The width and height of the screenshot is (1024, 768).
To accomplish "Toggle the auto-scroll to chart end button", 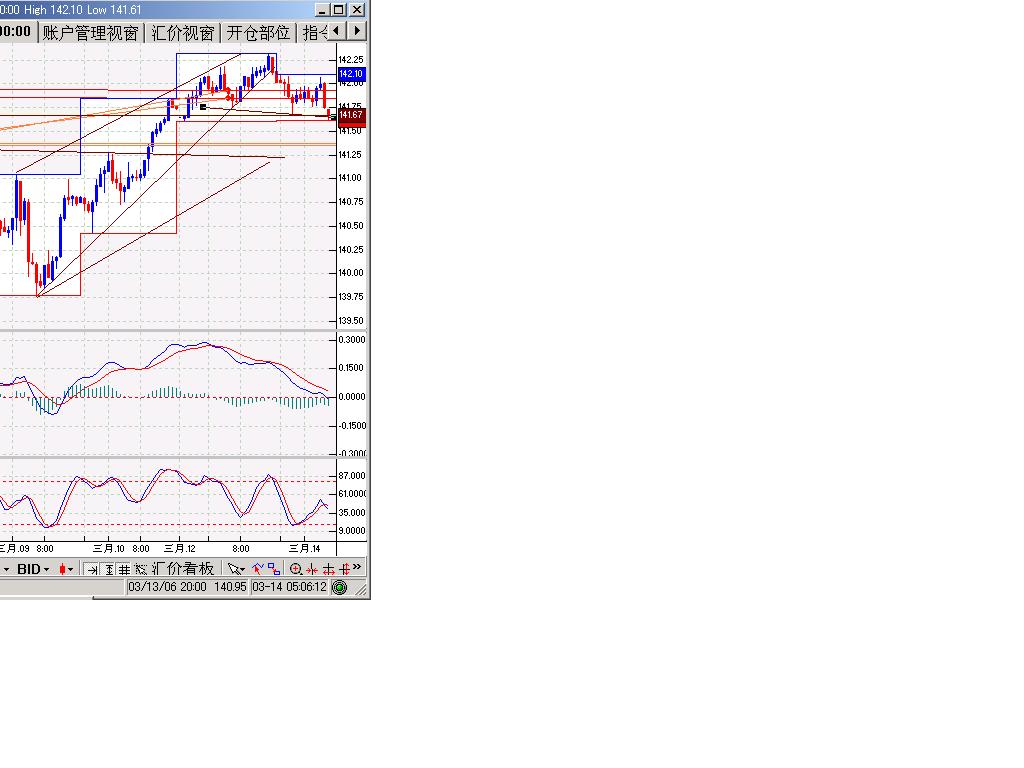I will pyautogui.click(x=91, y=570).
